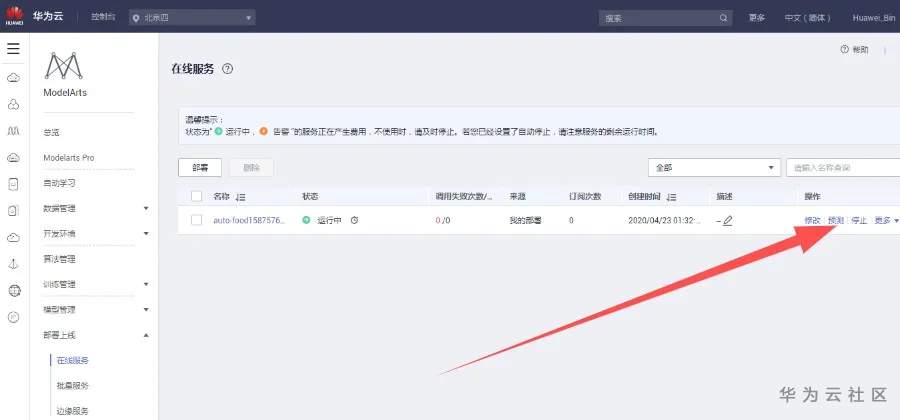This screenshot has width=900, height=420.
Task: Click the 订阅次数 column header
Action: point(585,197)
